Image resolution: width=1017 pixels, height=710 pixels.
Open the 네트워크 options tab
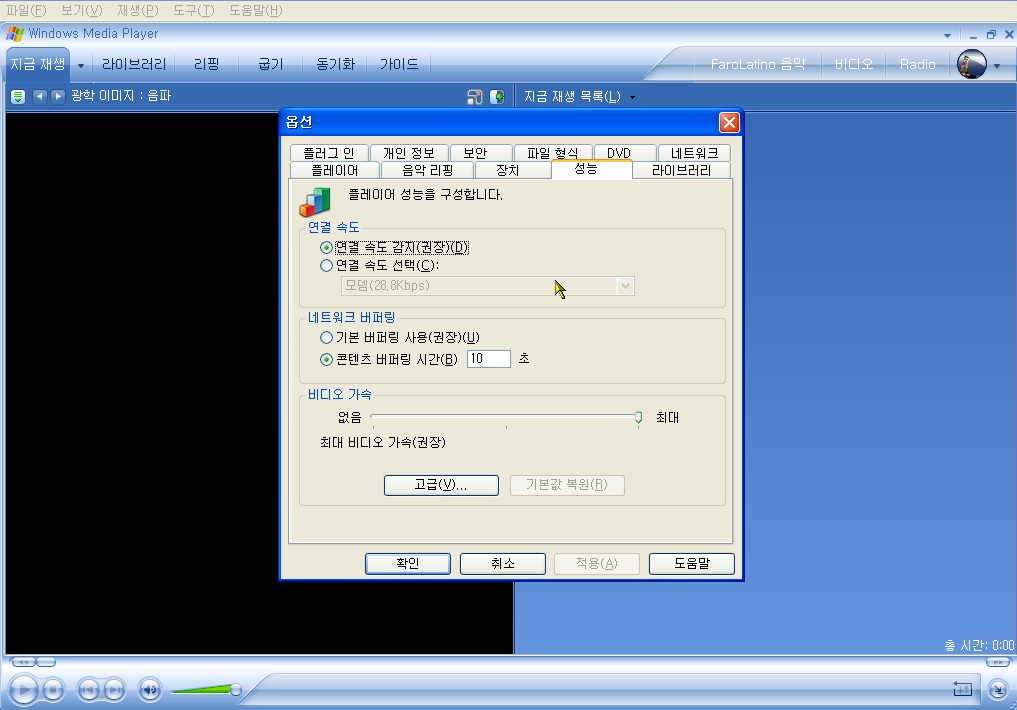pos(694,153)
